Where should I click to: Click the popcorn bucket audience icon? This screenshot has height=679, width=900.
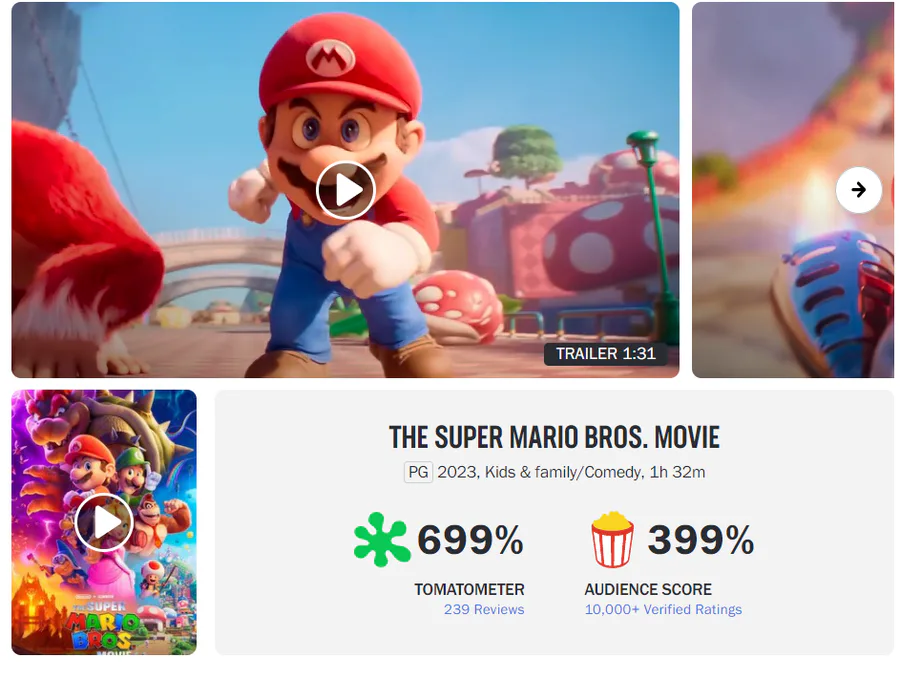point(612,540)
